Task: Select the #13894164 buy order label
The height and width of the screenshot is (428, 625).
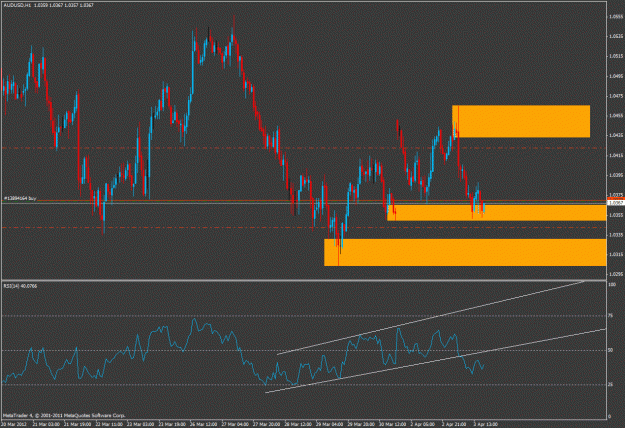Action: [x=20, y=198]
